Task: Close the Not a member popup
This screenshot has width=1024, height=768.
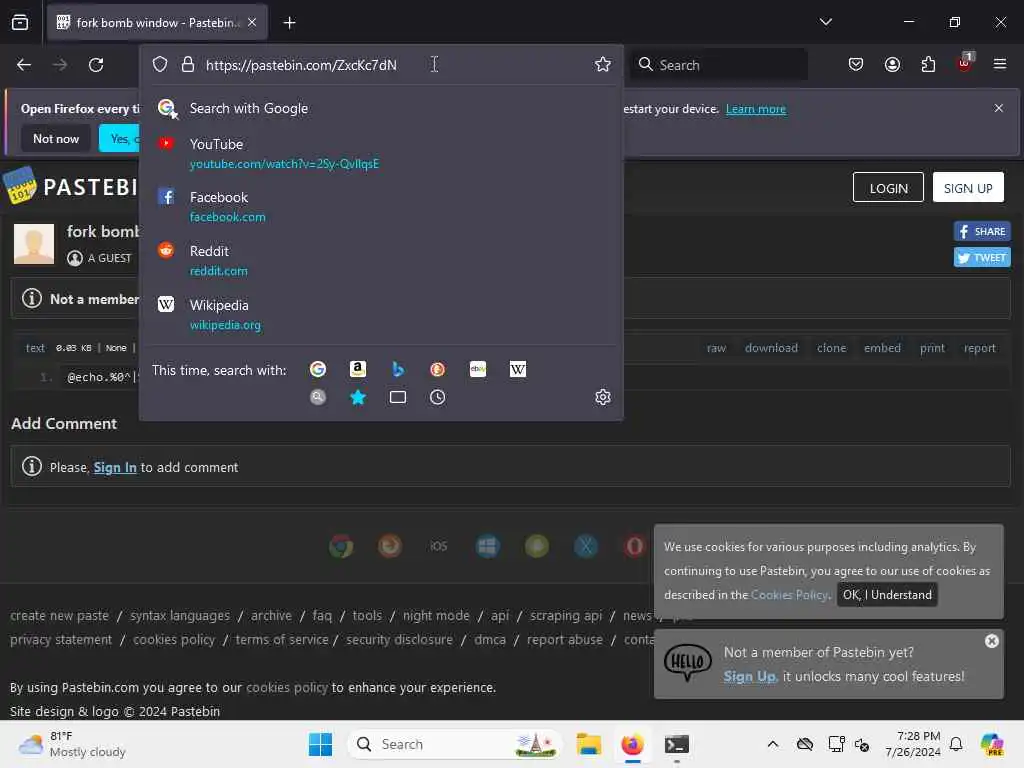Action: (x=991, y=641)
